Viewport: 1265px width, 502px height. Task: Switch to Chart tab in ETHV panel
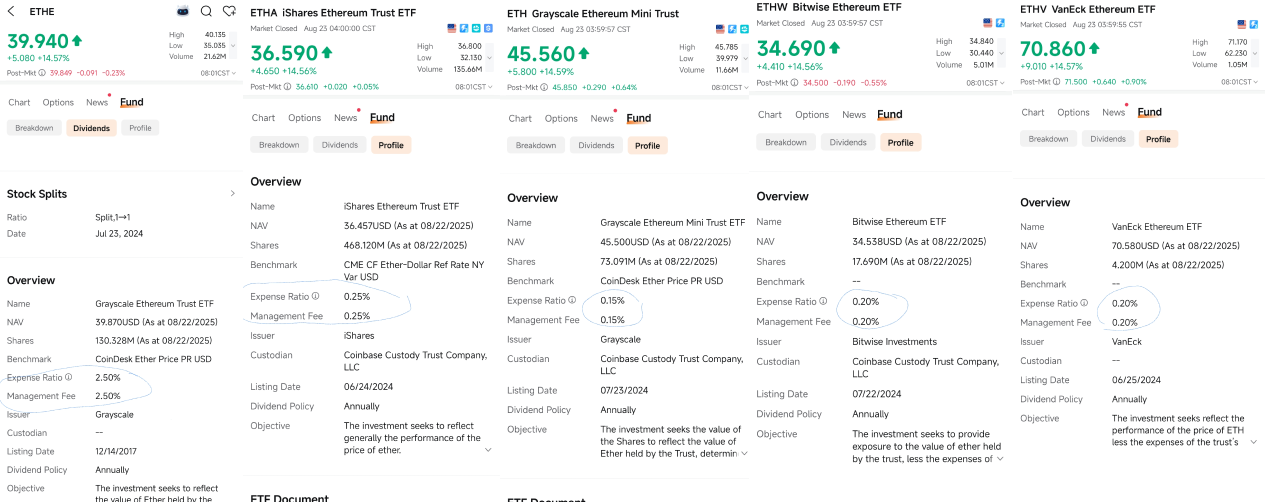coord(1033,112)
